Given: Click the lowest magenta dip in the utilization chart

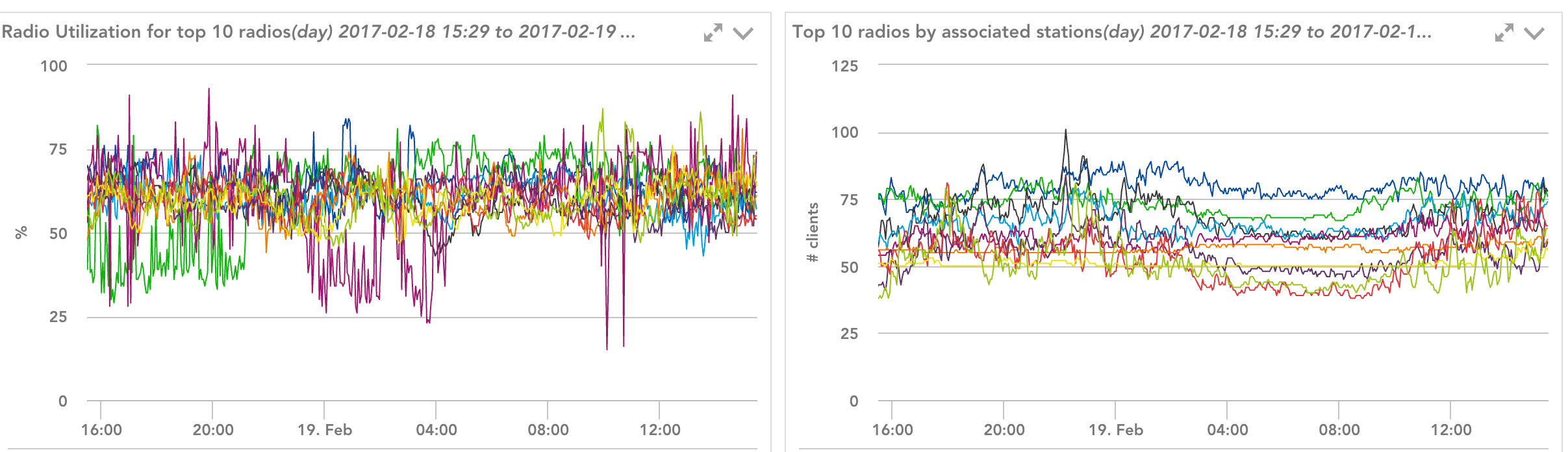Looking at the screenshot, I should [607, 347].
